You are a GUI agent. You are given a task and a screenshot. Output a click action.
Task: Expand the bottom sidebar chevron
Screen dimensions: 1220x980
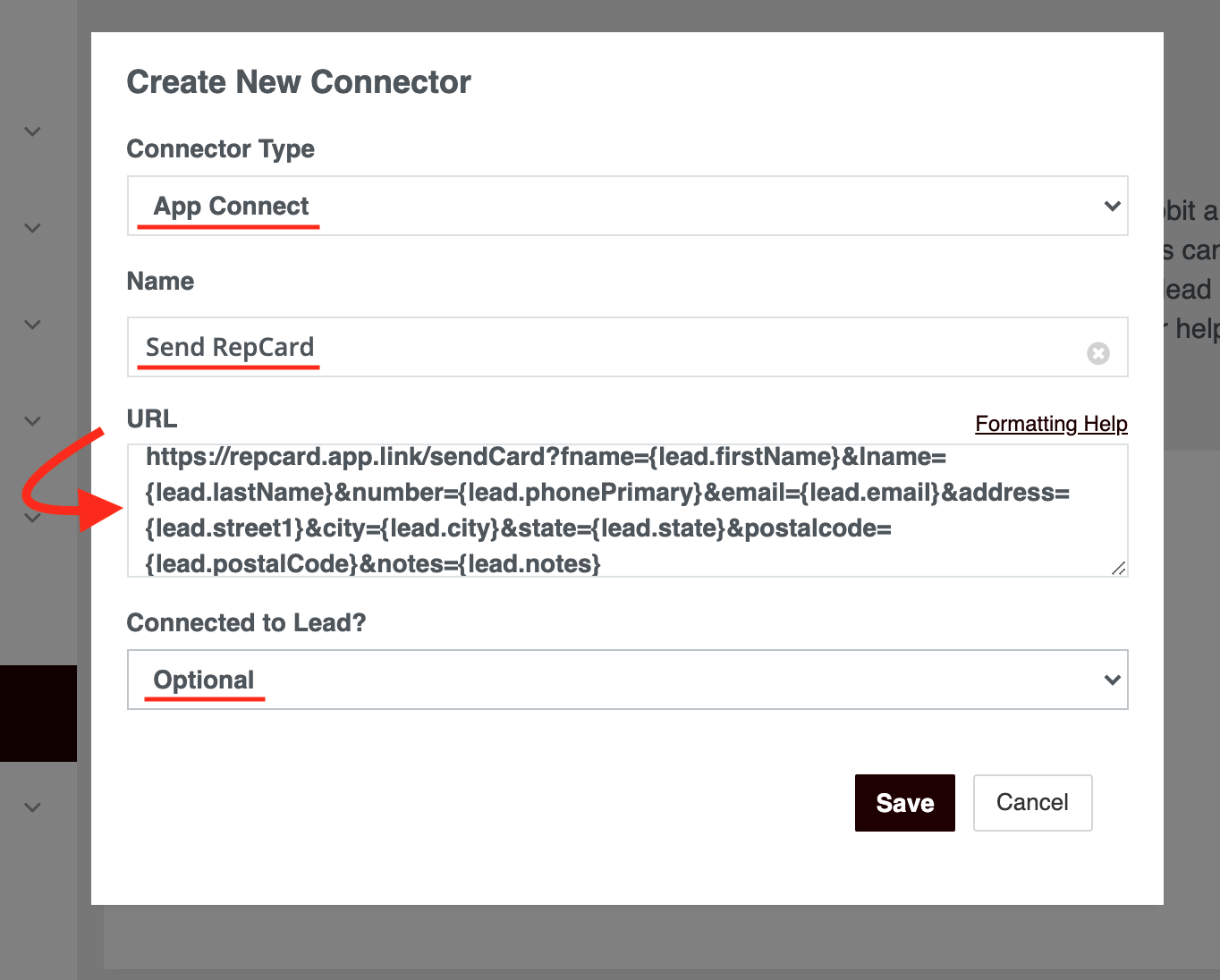(x=32, y=807)
